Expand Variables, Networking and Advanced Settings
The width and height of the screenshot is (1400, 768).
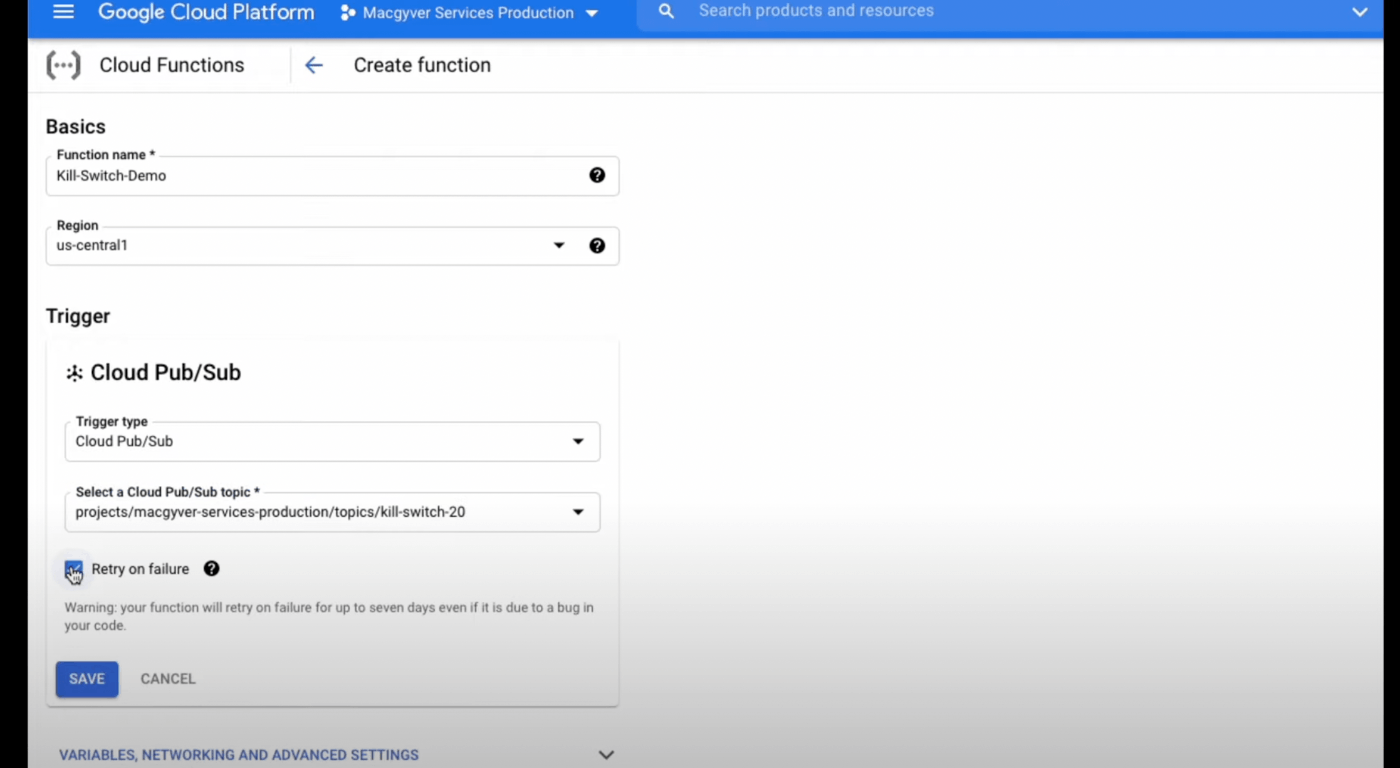pos(336,755)
